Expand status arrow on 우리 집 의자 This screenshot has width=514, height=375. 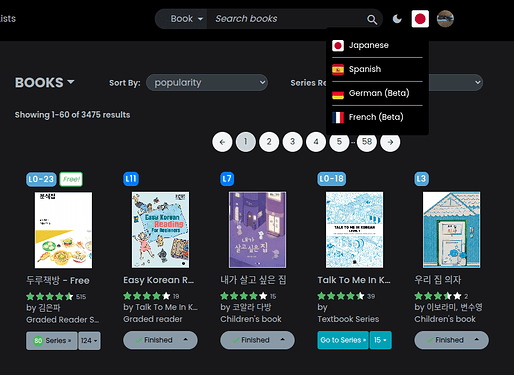pyautogui.click(x=477, y=340)
